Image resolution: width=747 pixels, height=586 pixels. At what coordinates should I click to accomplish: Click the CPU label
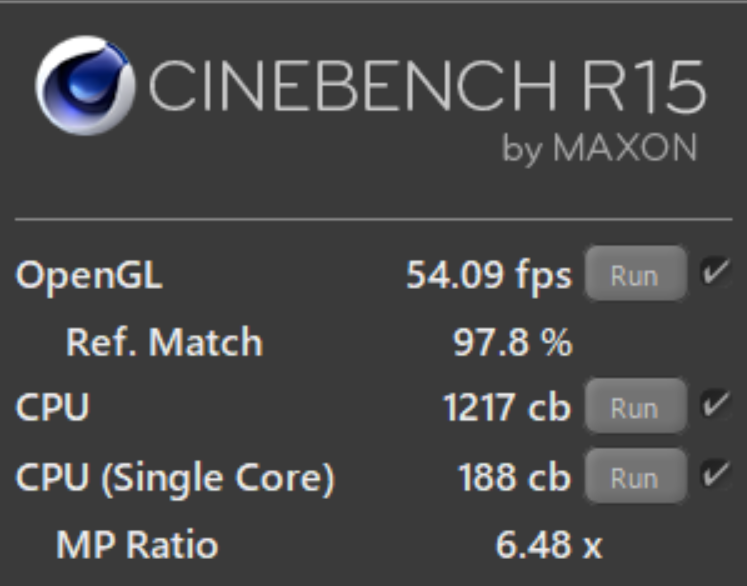coord(52,407)
